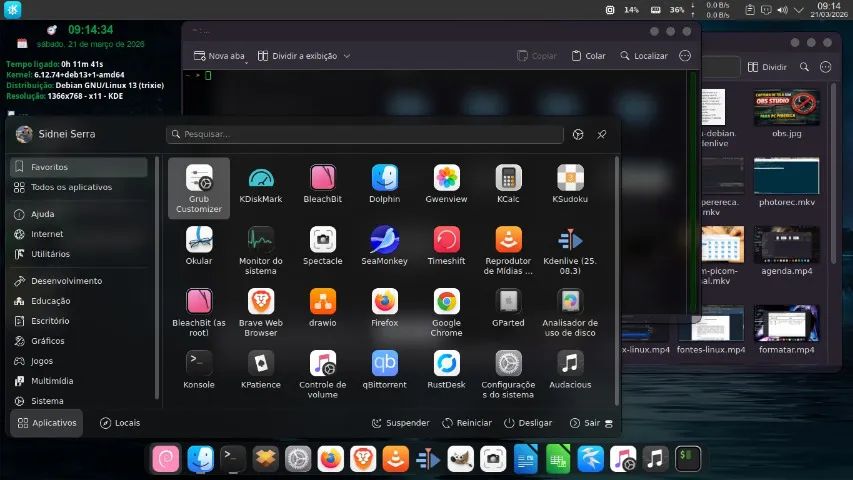Image resolution: width=853 pixels, height=480 pixels.
Task: Open the Multimídia category
Action: point(79,381)
